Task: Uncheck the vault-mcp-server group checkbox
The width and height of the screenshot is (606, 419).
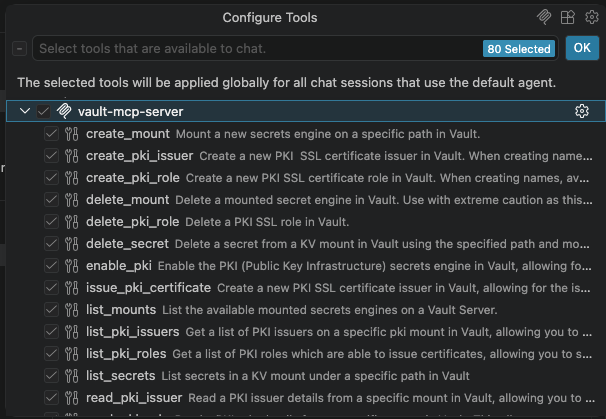Action: click(x=43, y=111)
